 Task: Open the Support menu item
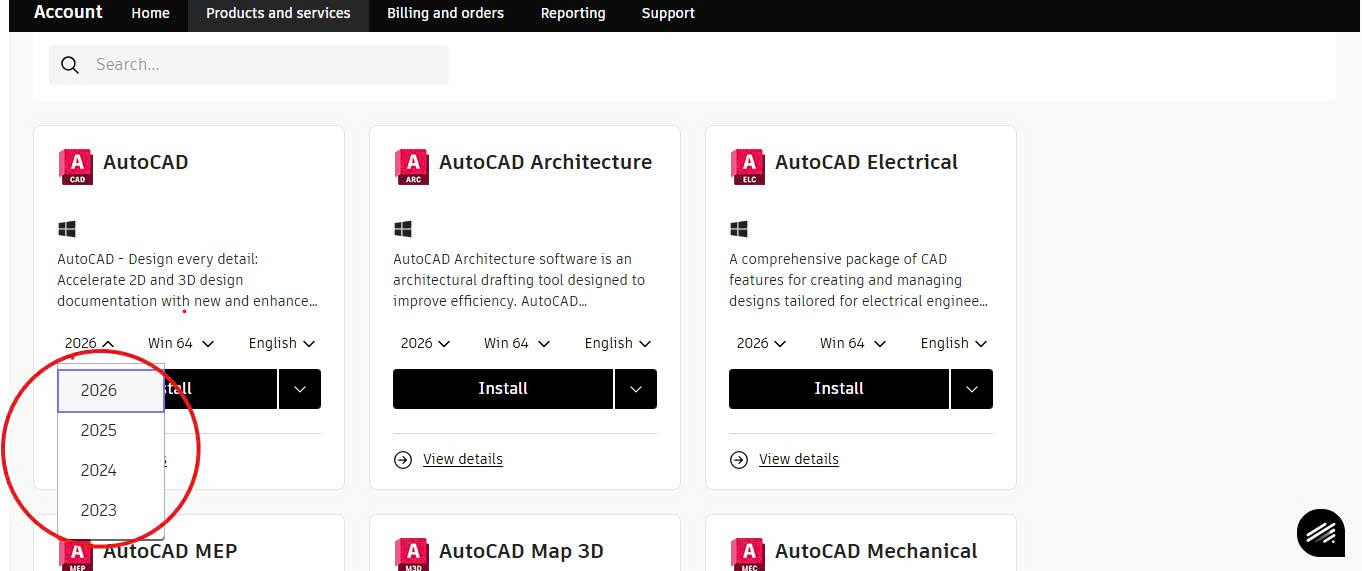(x=667, y=13)
